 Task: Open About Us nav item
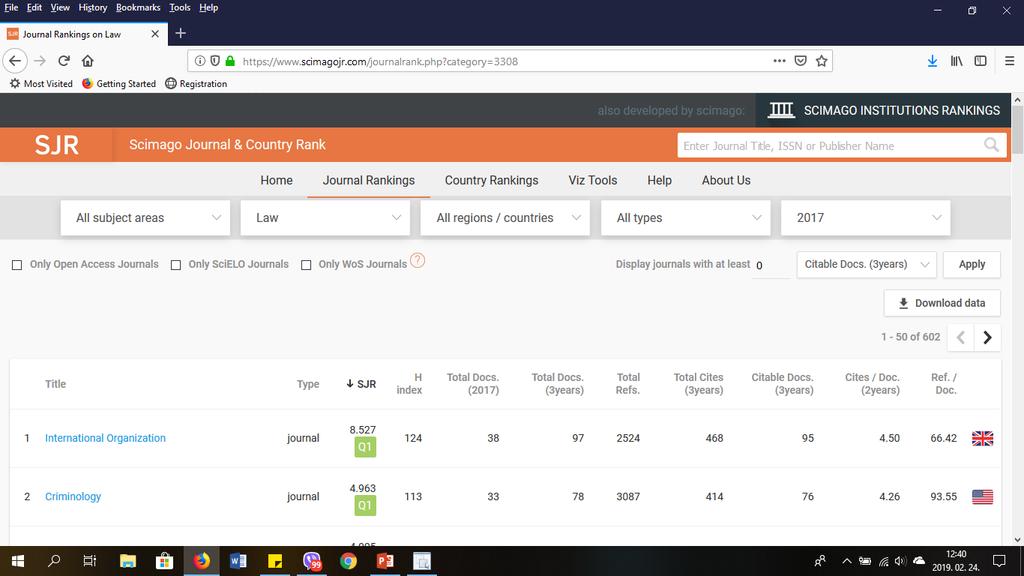tap(726, 180)
